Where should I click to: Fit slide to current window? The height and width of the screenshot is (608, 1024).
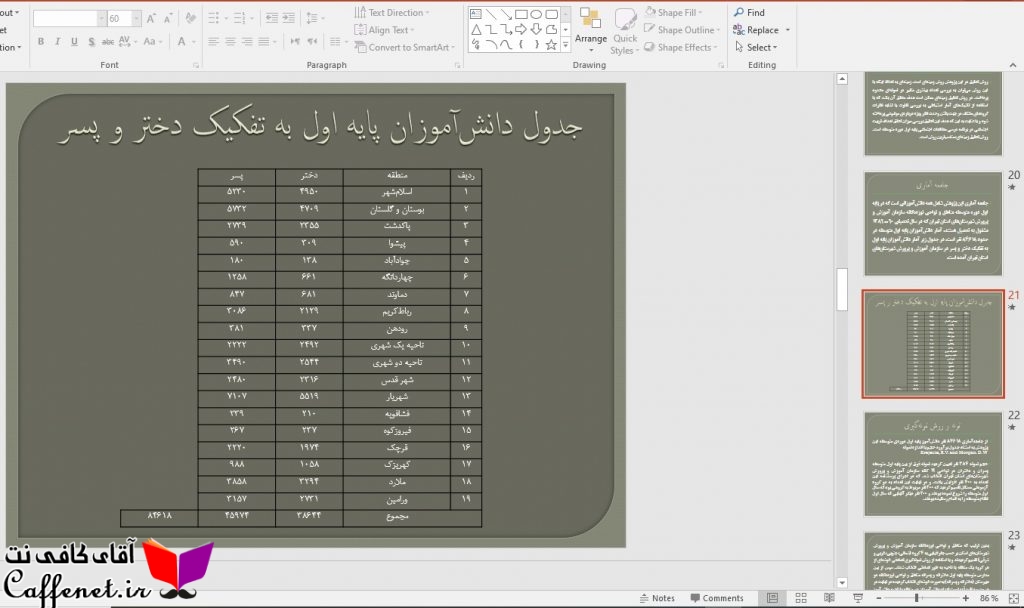(1013, 598)
